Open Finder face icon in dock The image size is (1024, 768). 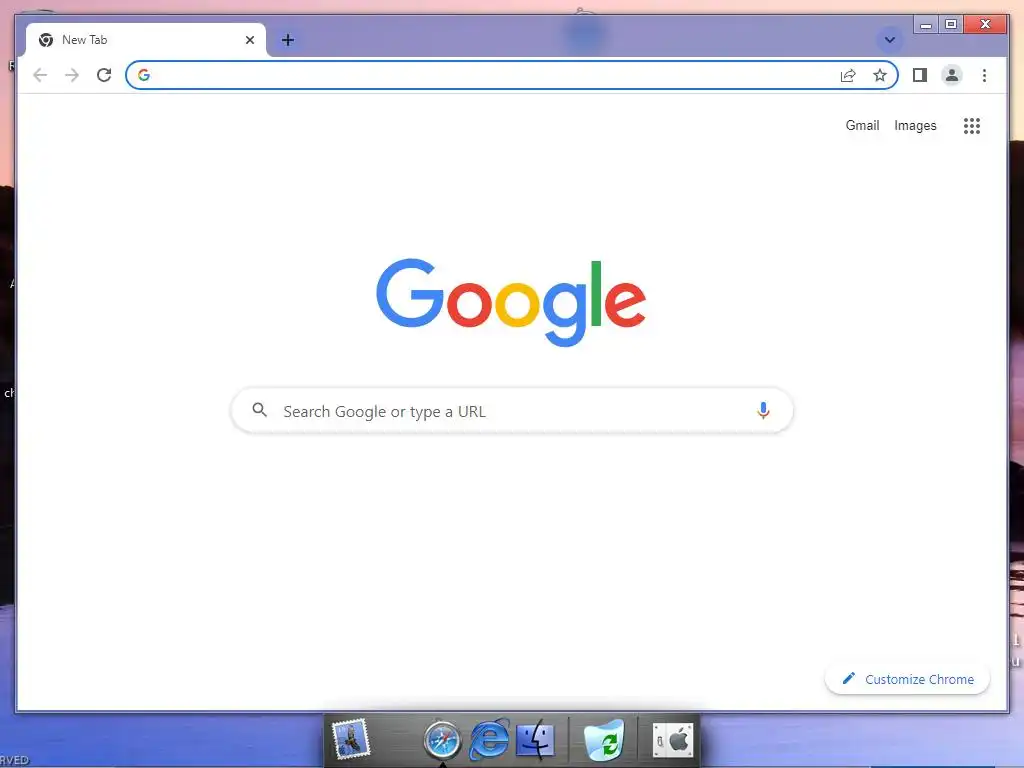pos(536,741)
